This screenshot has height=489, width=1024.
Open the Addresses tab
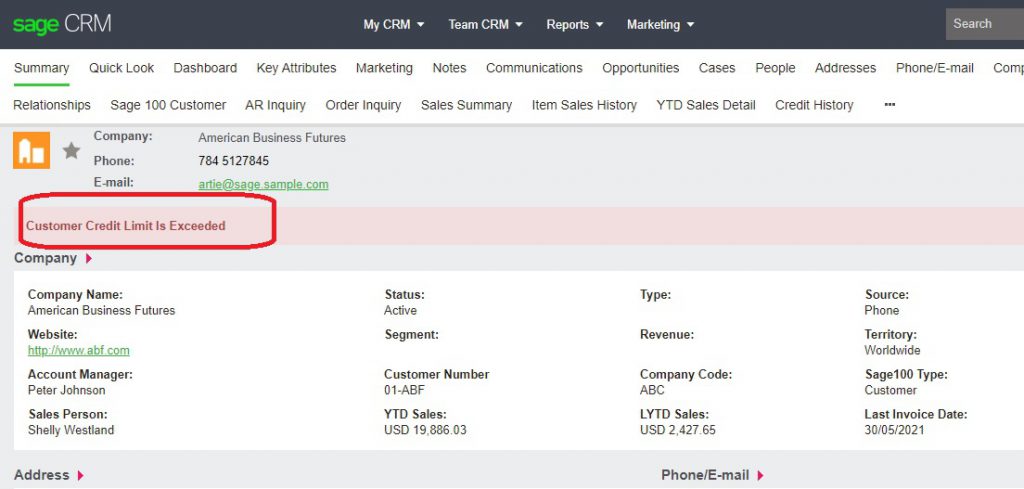[x=846, y=68]
